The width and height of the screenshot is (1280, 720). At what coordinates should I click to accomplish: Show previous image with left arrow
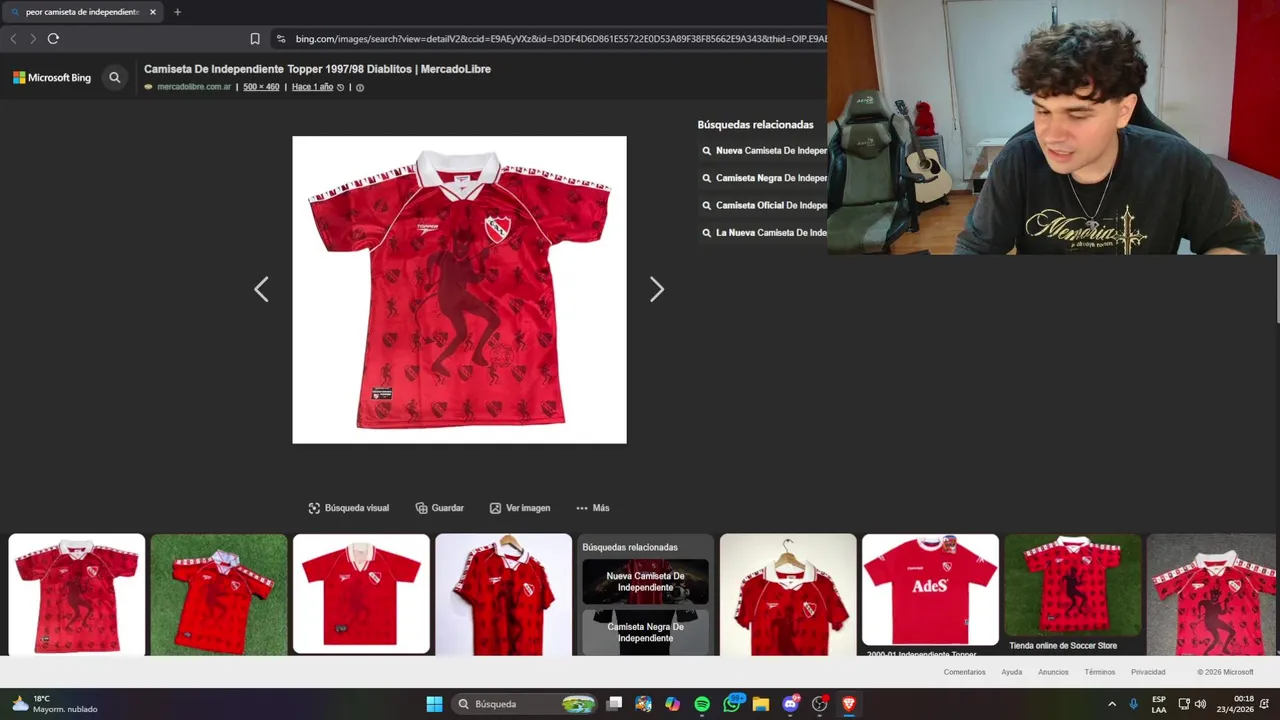tap(261, 290)
